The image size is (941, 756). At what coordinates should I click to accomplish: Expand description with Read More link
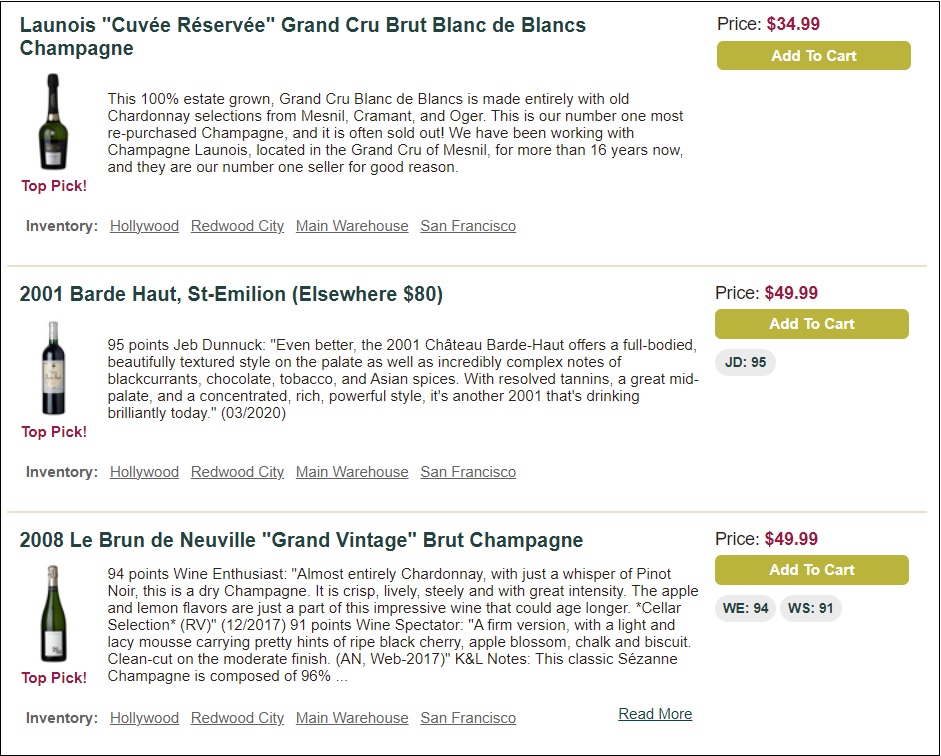(655, 714)
